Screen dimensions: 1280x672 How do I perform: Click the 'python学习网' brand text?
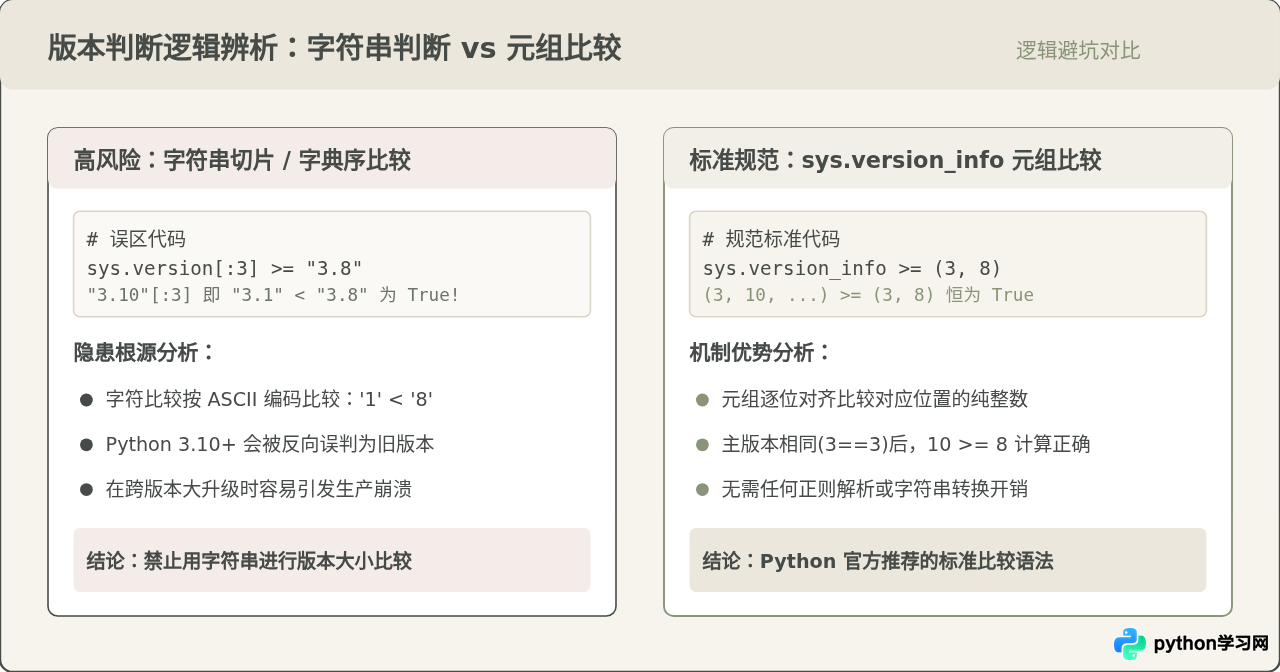click(1211, 644)
